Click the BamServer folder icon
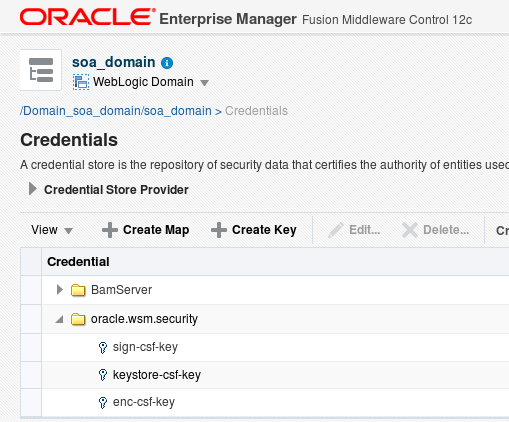The width and height of the screenshot is (509, 422). [78, 290]
